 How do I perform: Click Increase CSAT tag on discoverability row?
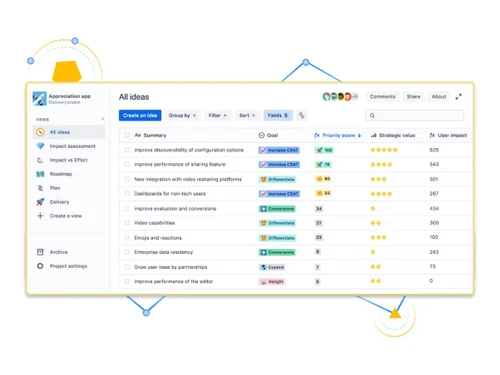click(x=279, y=150)
